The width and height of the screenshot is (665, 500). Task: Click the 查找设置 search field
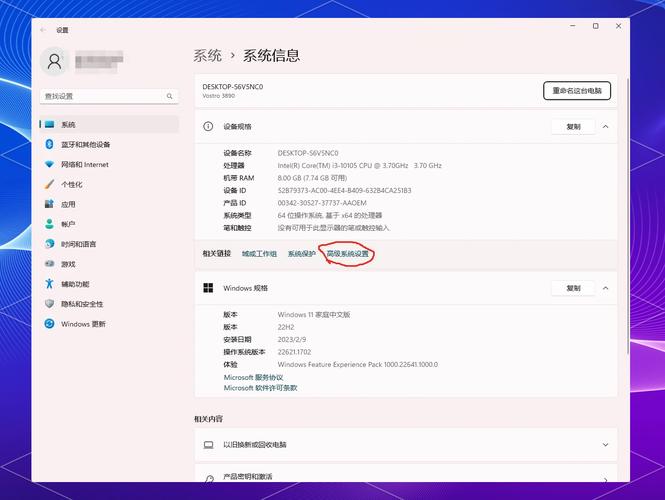coord(109,96)
